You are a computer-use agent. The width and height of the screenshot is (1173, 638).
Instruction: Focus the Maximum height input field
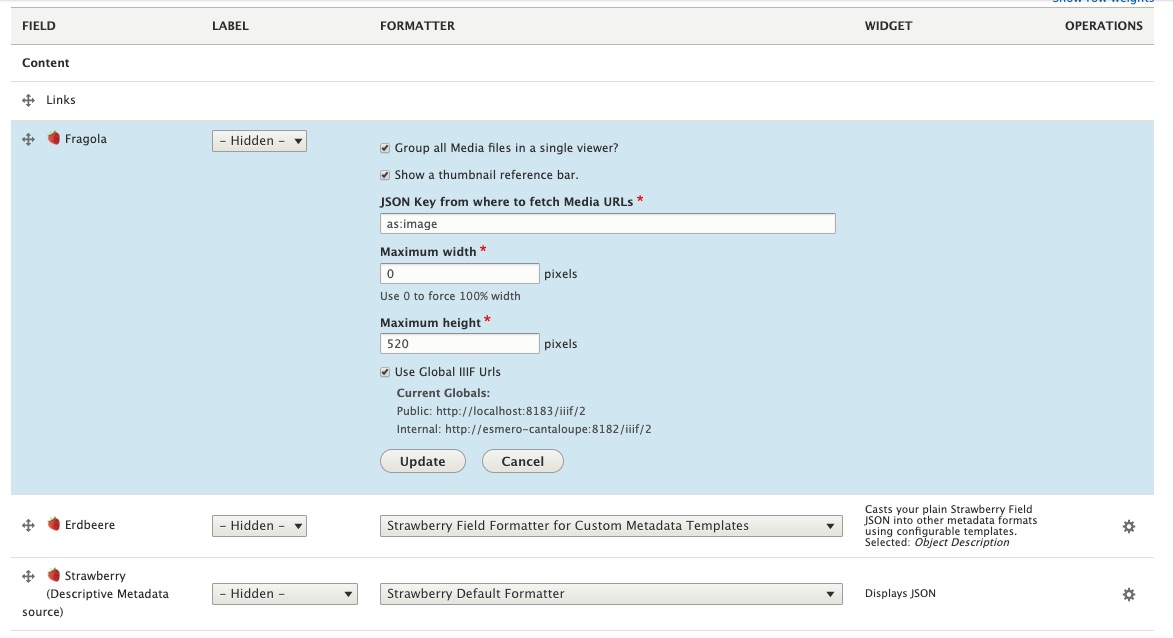tap(460, 343)
